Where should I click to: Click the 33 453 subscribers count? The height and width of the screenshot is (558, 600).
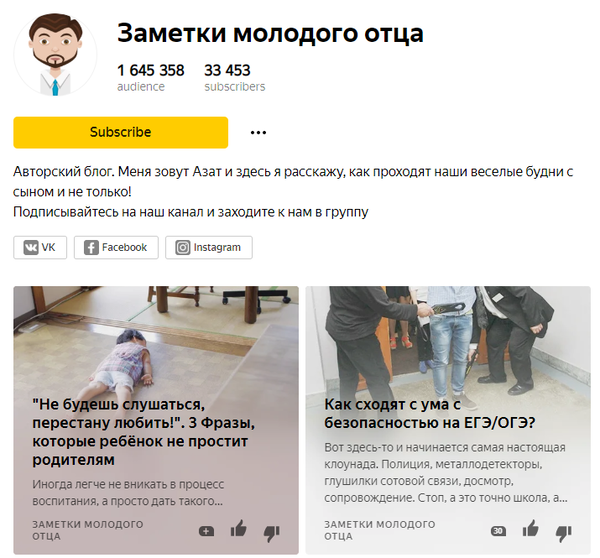point(227,70)
